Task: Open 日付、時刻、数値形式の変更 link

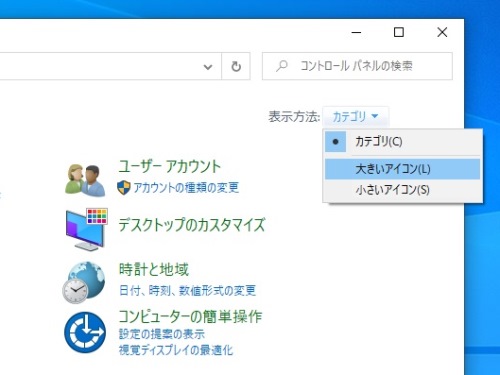Action: [187, 291]
